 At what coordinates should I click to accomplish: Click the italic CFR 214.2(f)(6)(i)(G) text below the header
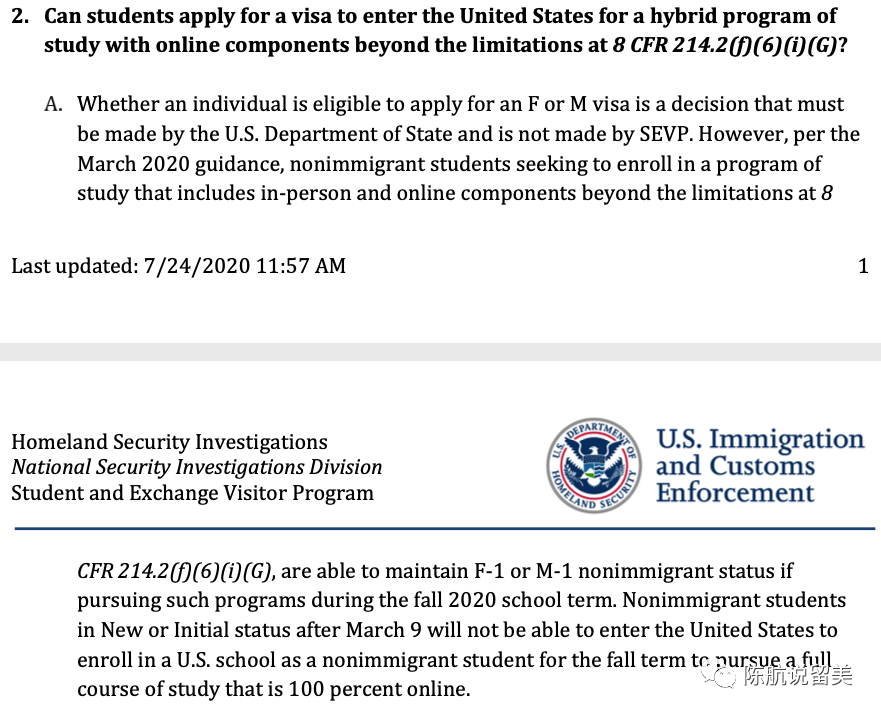click(176, 571)
